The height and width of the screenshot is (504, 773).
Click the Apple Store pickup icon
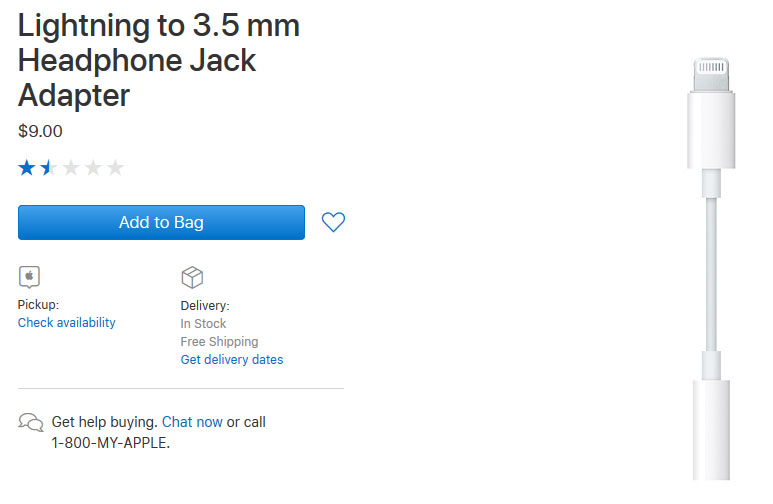coord(29,277)
